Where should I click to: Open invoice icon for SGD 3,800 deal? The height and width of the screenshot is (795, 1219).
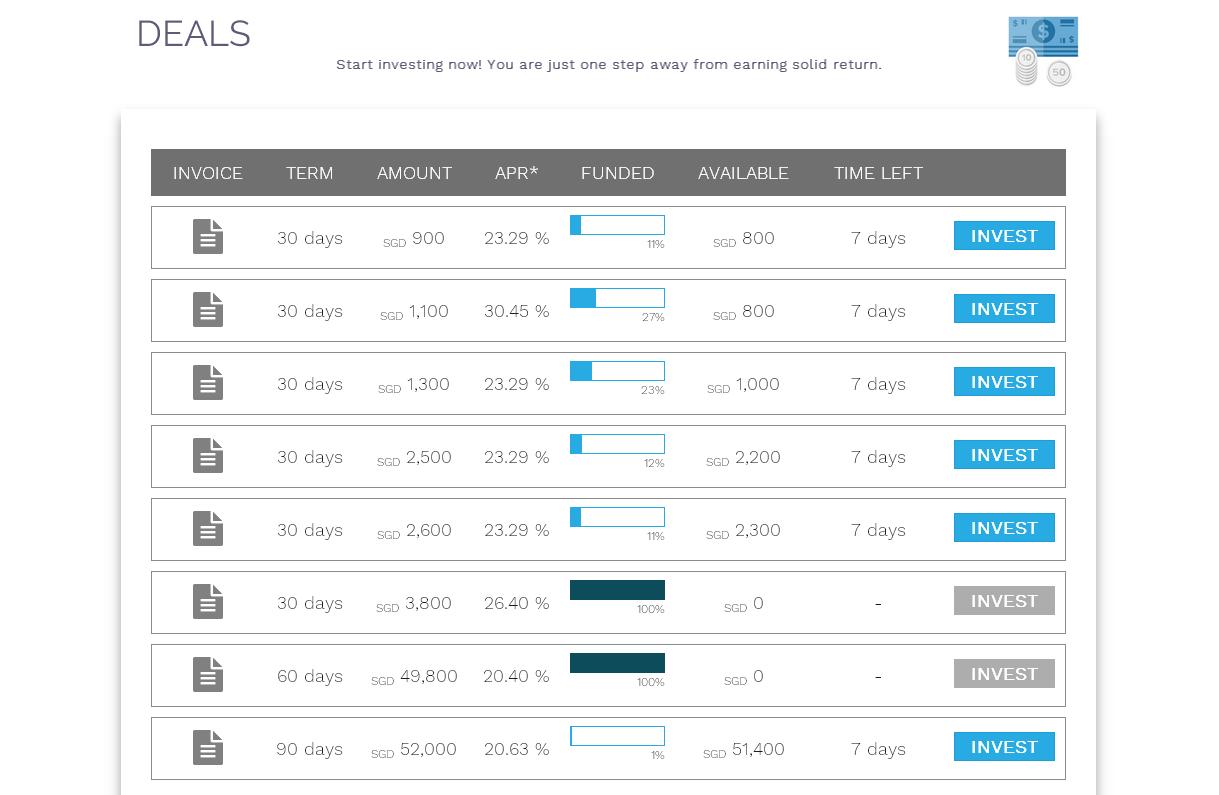208,602
